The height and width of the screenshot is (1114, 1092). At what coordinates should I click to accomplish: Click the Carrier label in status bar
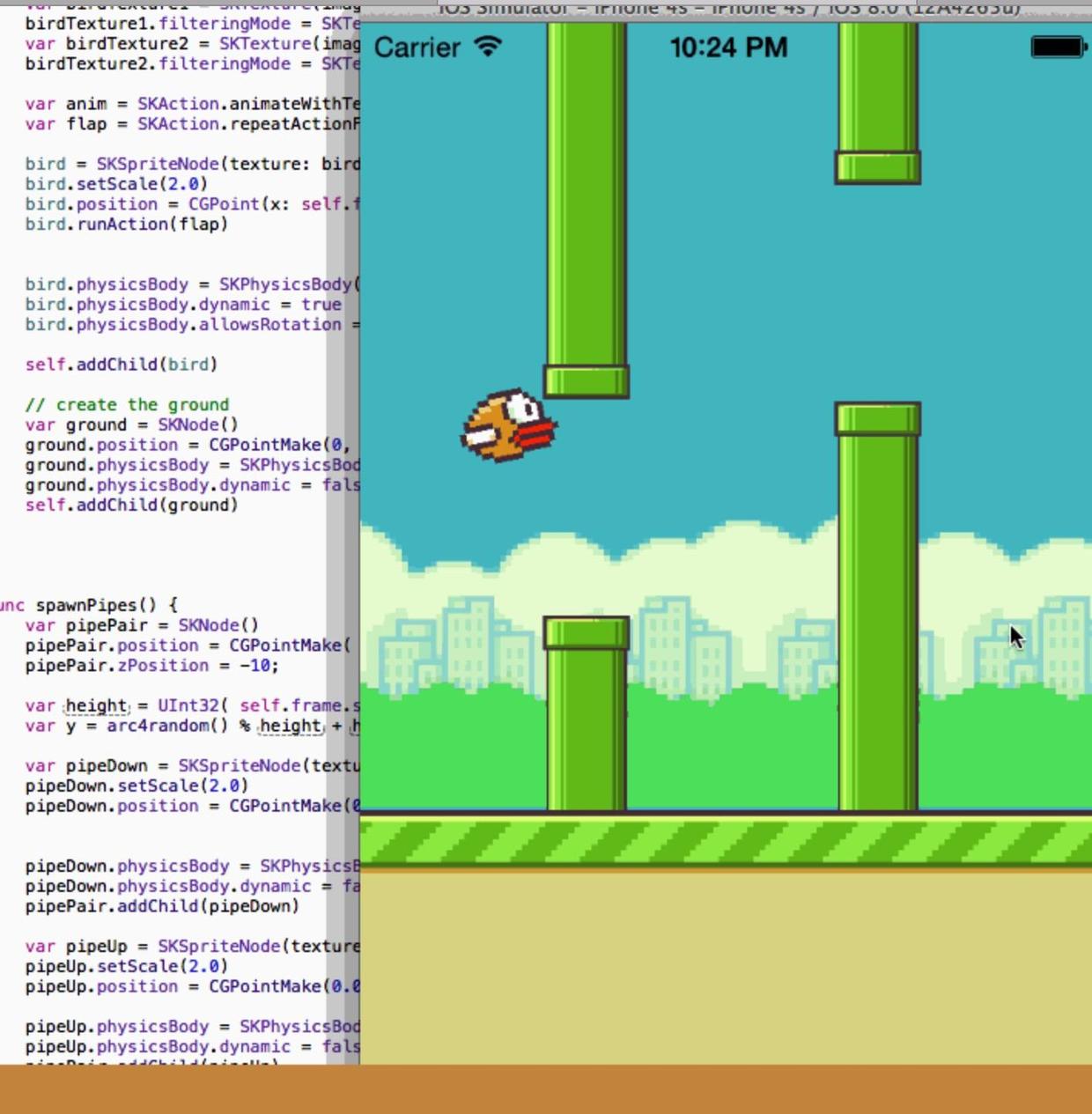[417, 48]
